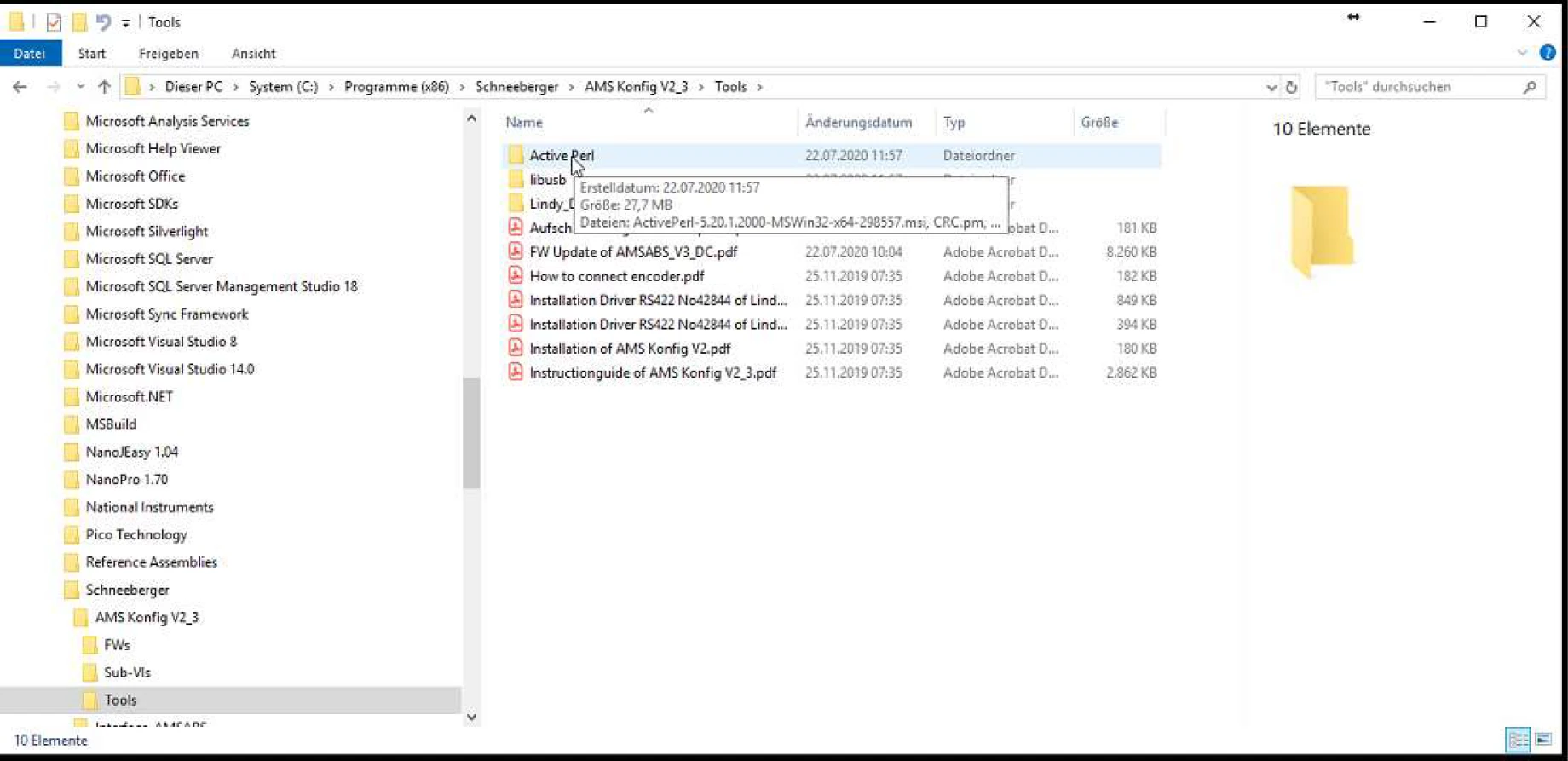This screenshot has height=761, width=1568.
Task: Click the Properties icon in quick access toolbar
Action: pos(54,22)
